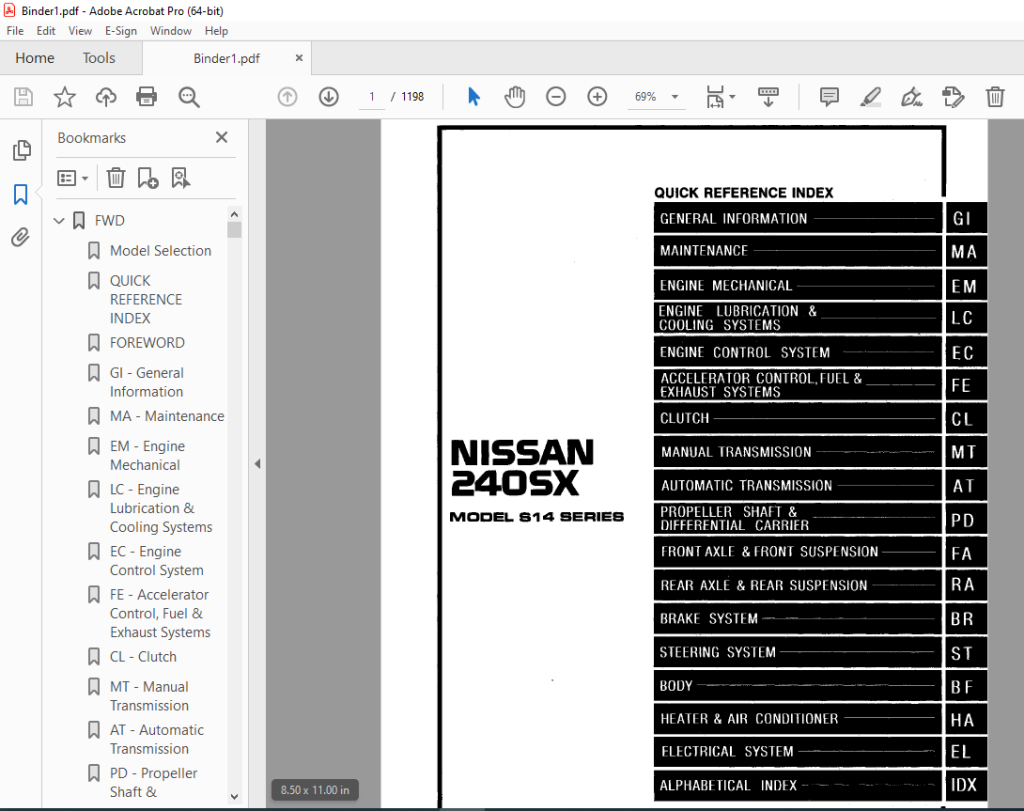1024x811 pixels.
Task: Toggle the Bookmarks side panel icon
Action: [21, 194]
